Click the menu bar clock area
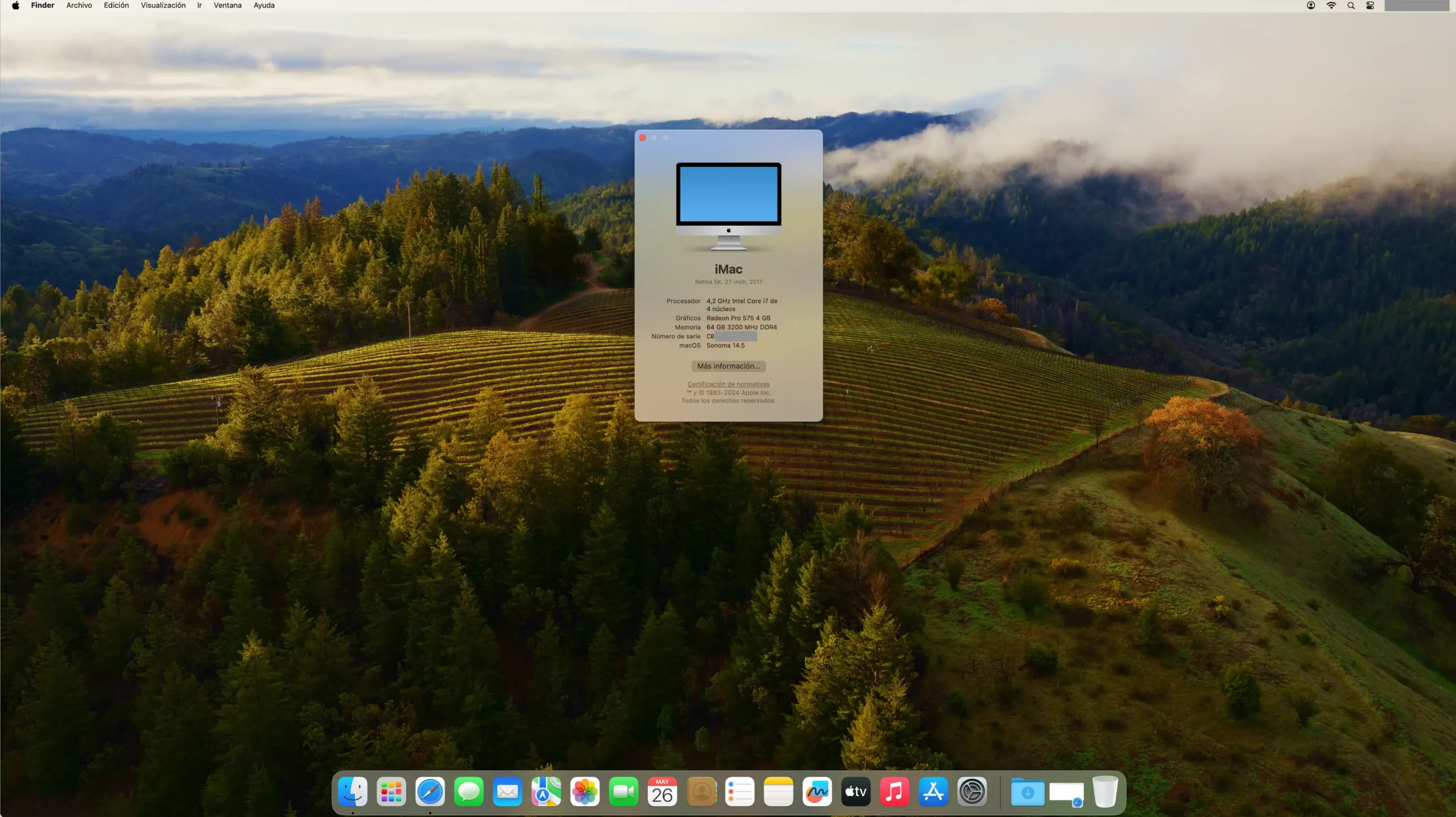 [1417, 6]
